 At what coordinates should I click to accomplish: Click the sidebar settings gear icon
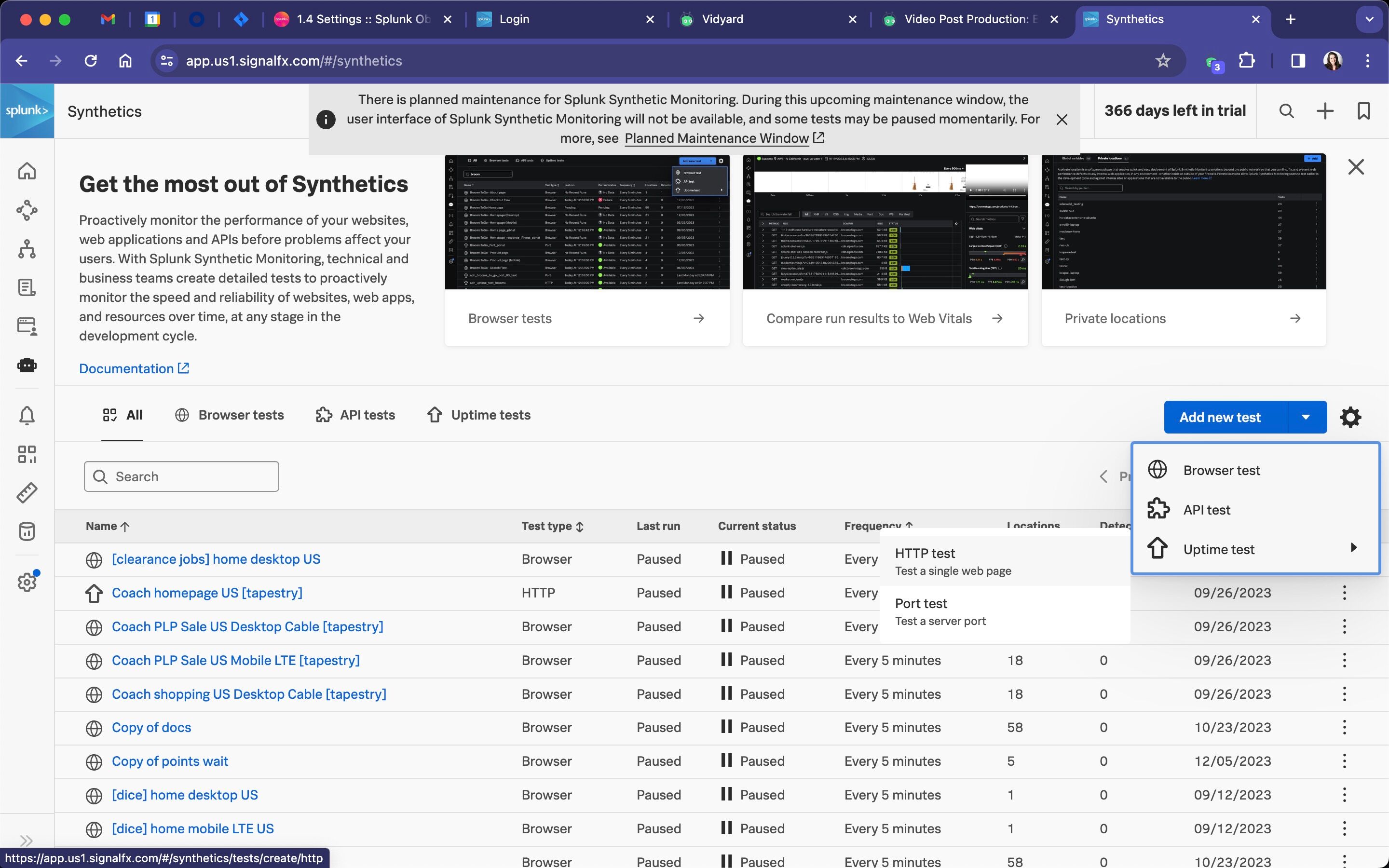[x=27, y=582]
